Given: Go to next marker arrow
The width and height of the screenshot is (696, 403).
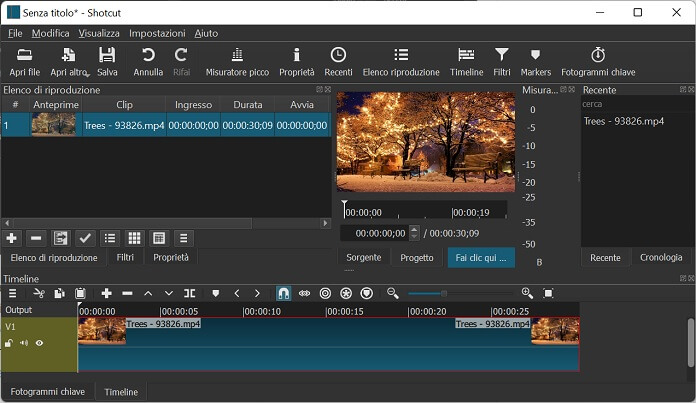Looking at the screenshot, I should point(257,293).
